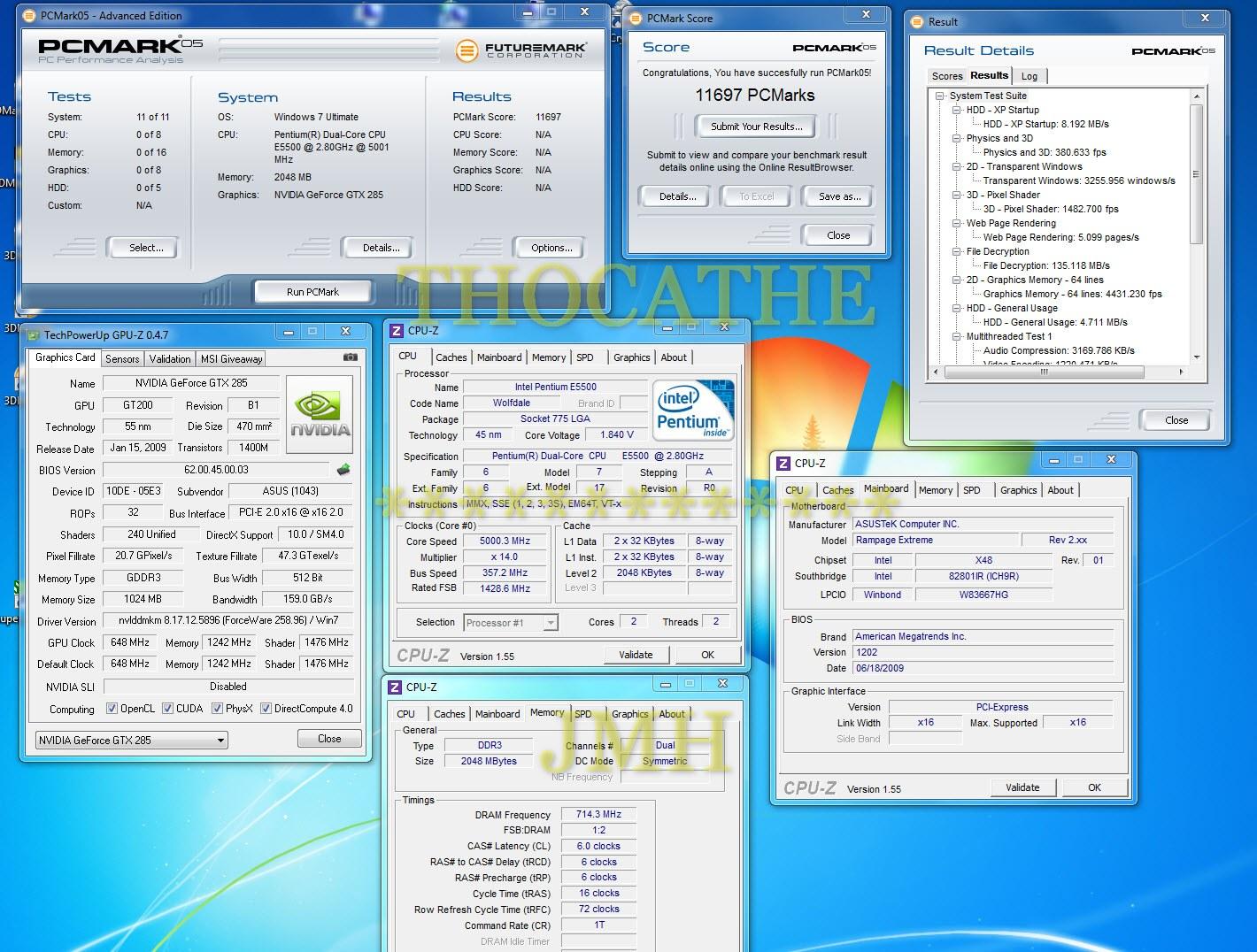Click the CPU-Z icon of the CPU tab window
The width and height of the screenshot is (1257, 952).
[x=397, y=331]
